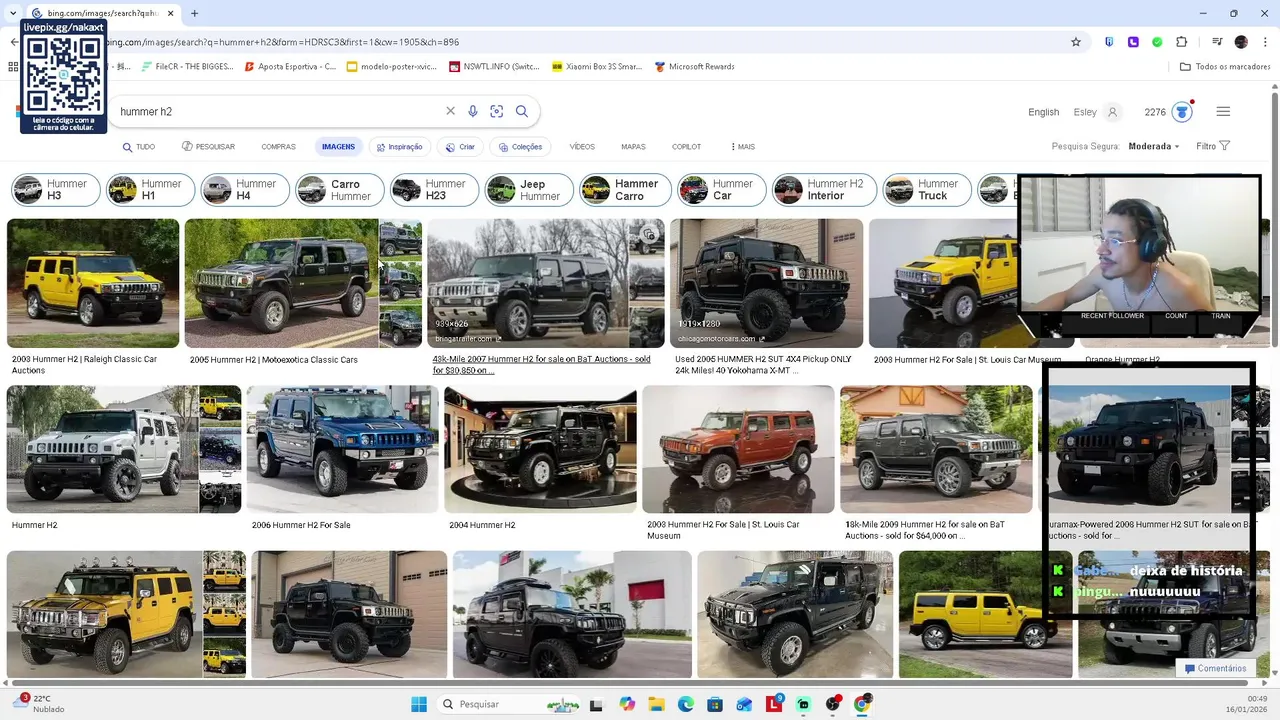Image resolution: width=1280 pixels, height=720 pixels.
Task: Open the Pesquisa Segura Moderada dropdown
Action: click(x=1154, y=146)
